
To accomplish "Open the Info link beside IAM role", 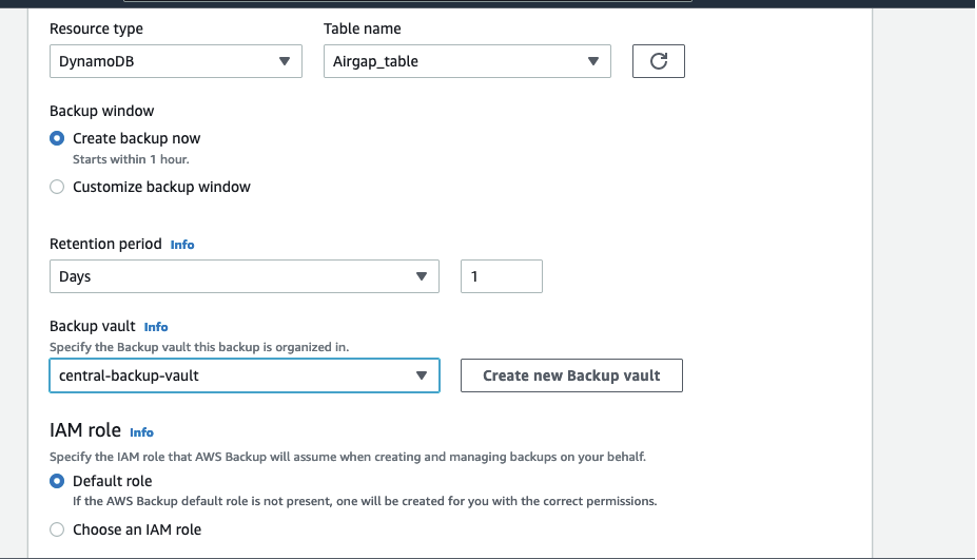I will 141,432.
